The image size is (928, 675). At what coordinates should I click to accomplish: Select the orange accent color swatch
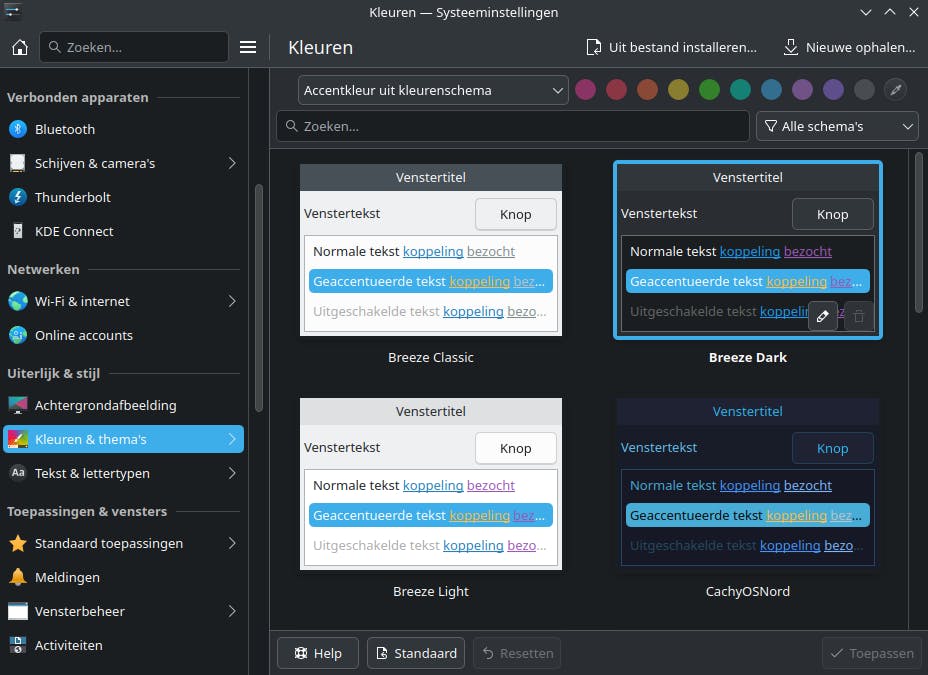coord(647,90)
